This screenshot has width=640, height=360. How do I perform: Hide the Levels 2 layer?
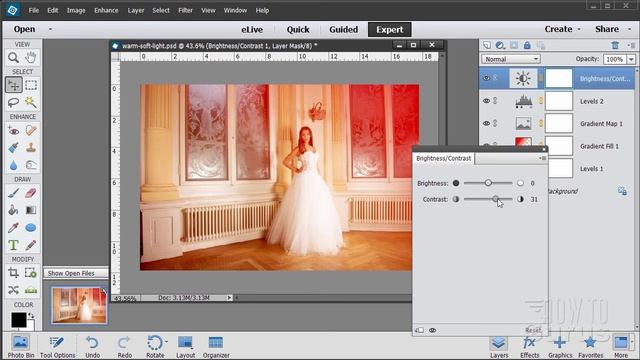pos(486,101)
